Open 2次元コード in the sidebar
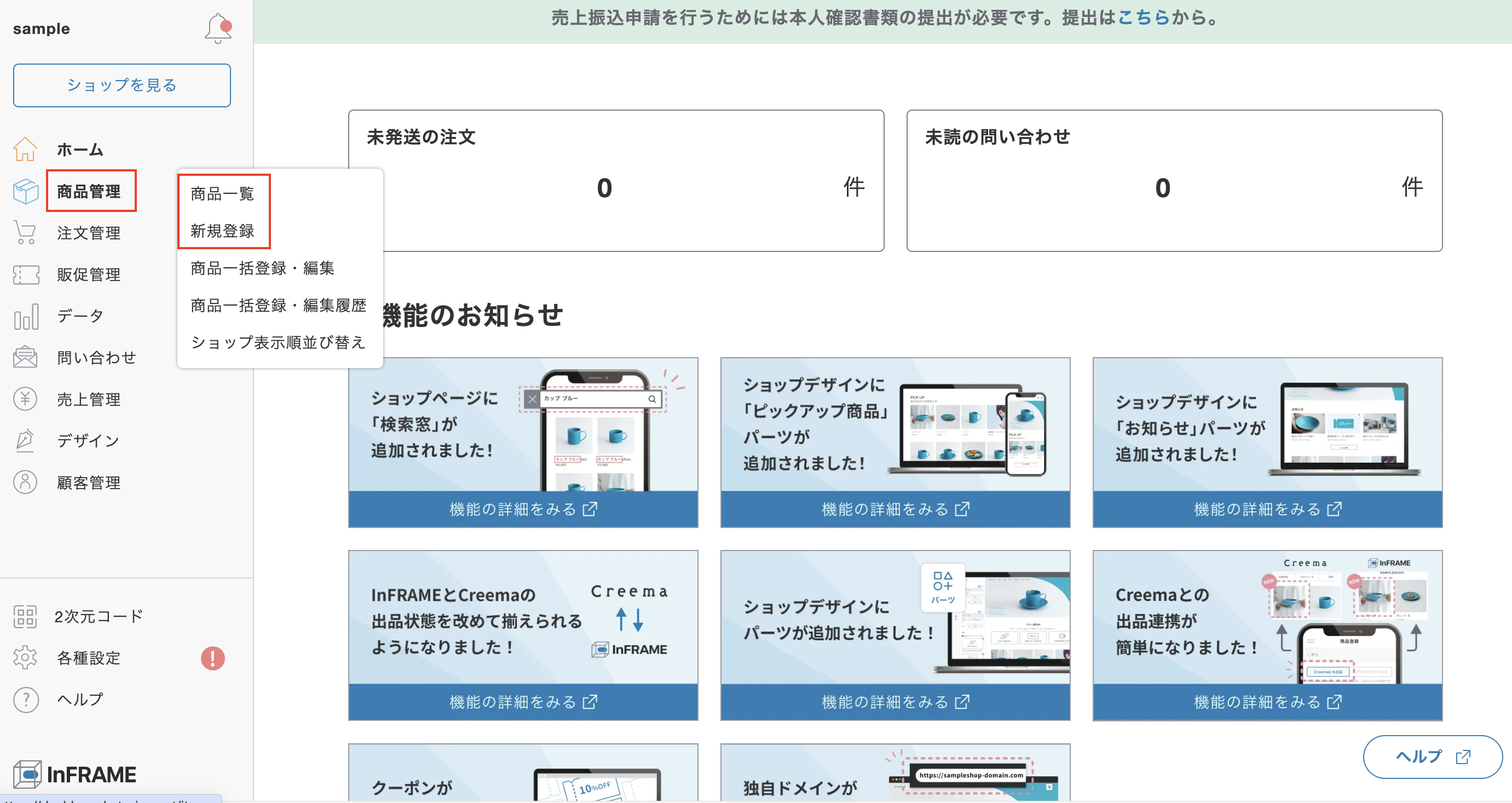 tap(99, 617)
